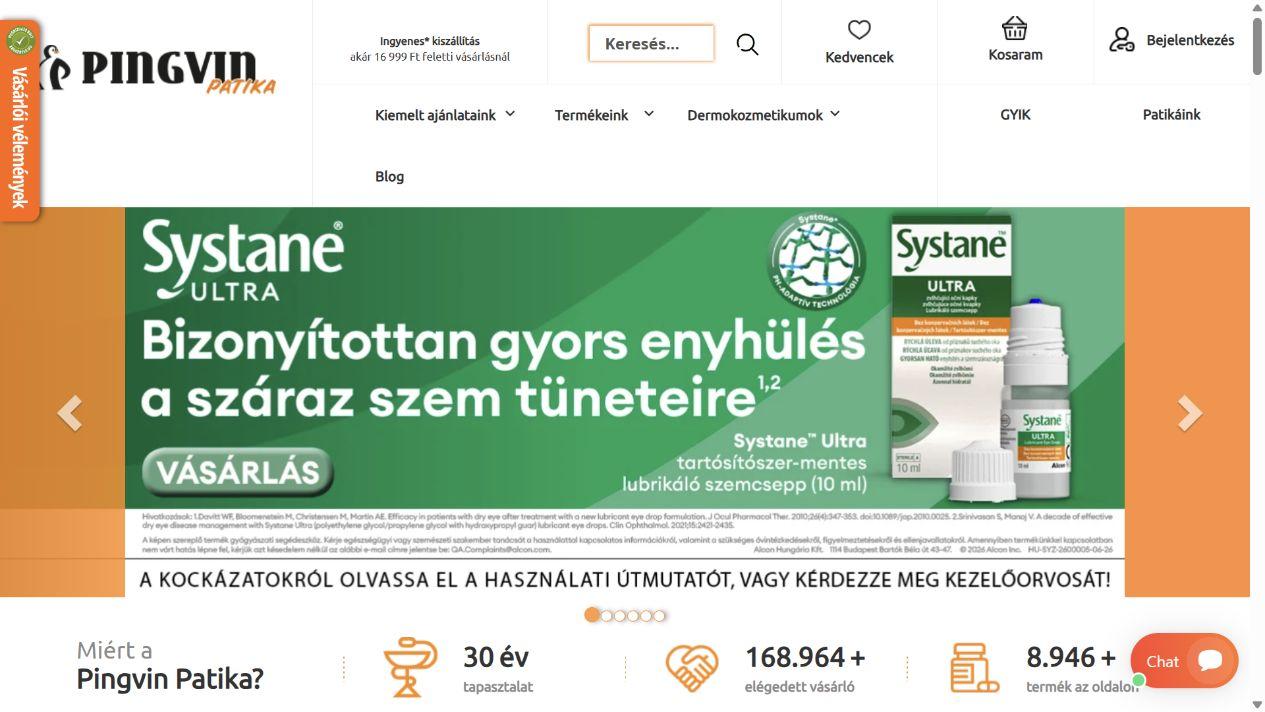
Task: Select the sixth carousel dot
Action: (x=659, y=616)
